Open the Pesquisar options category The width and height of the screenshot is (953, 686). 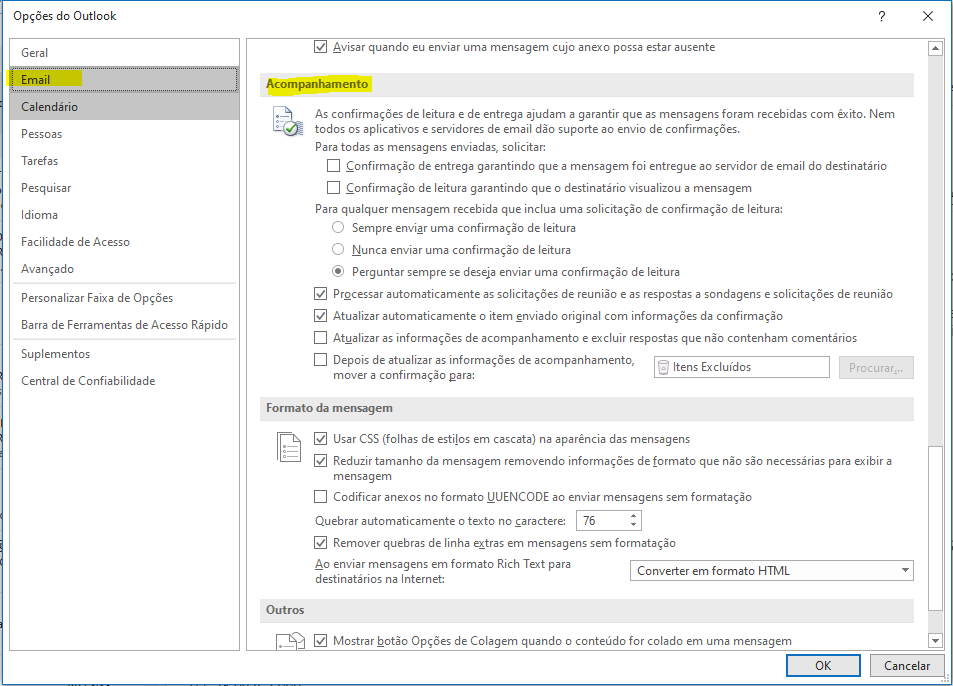click(125, 188)
